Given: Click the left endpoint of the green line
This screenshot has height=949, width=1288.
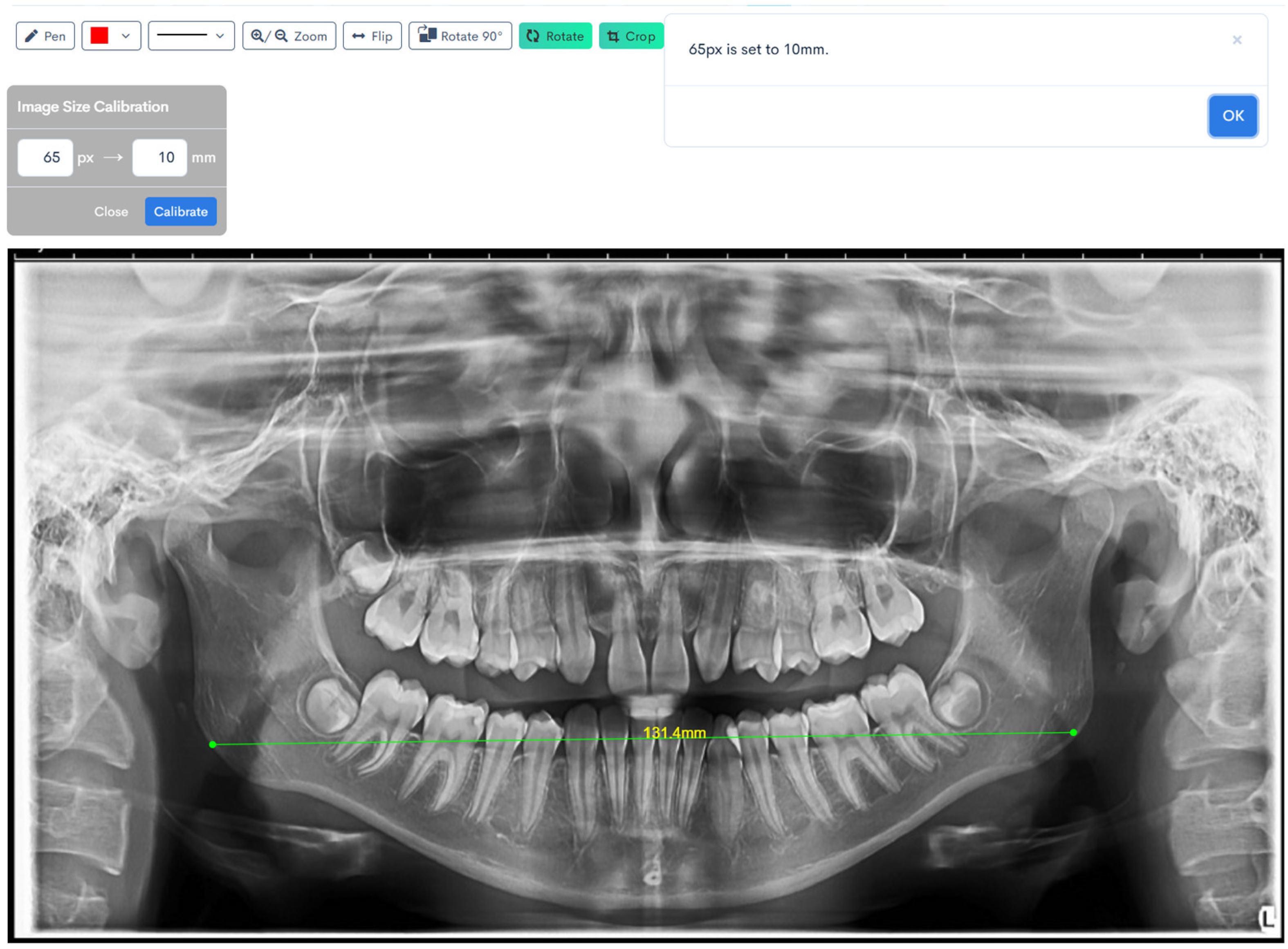Looking at the screenshot, I should pos(213,745).
